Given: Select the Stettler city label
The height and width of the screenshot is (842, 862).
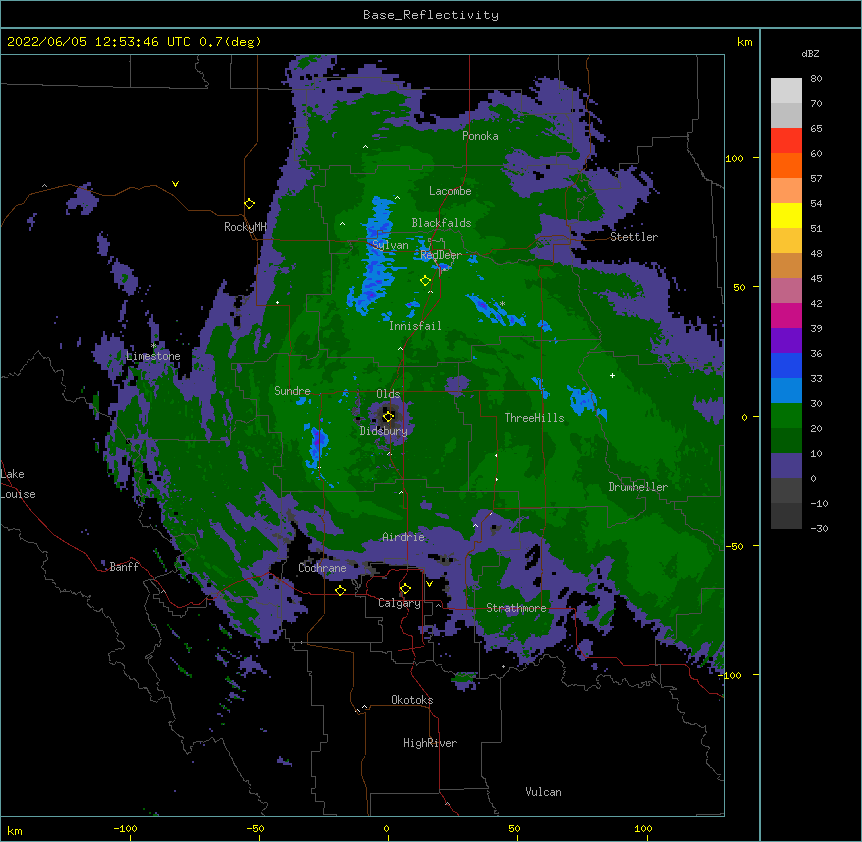Looking at the screenshot, I should [634, 237].
